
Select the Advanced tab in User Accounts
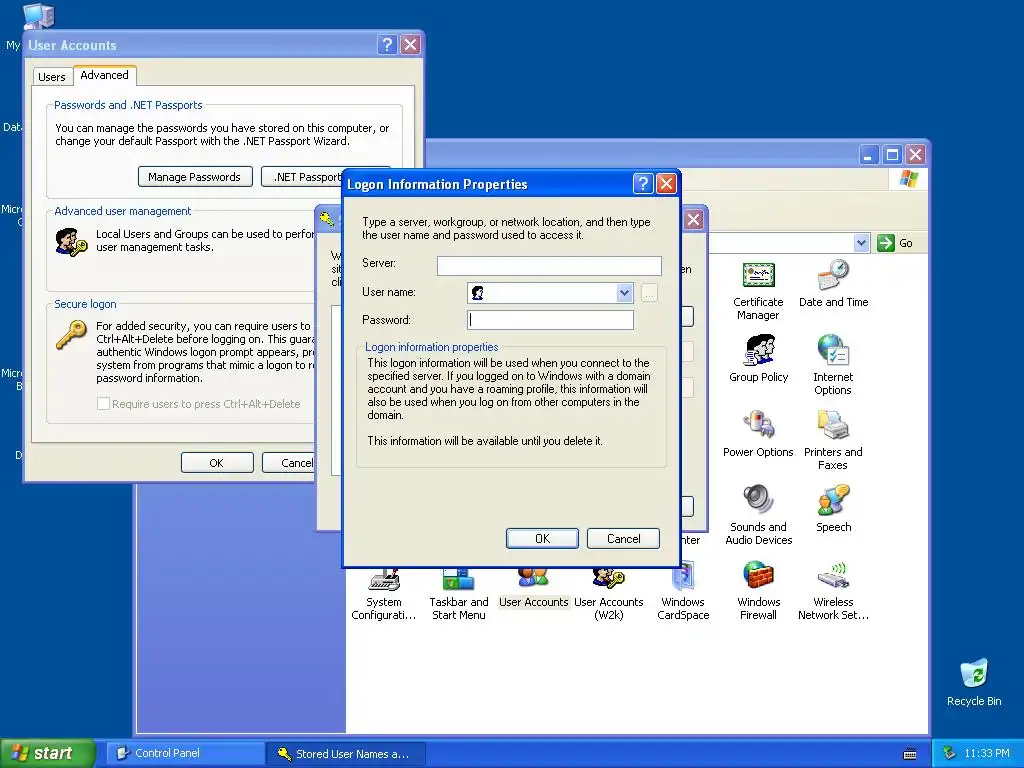click(104, 75)
